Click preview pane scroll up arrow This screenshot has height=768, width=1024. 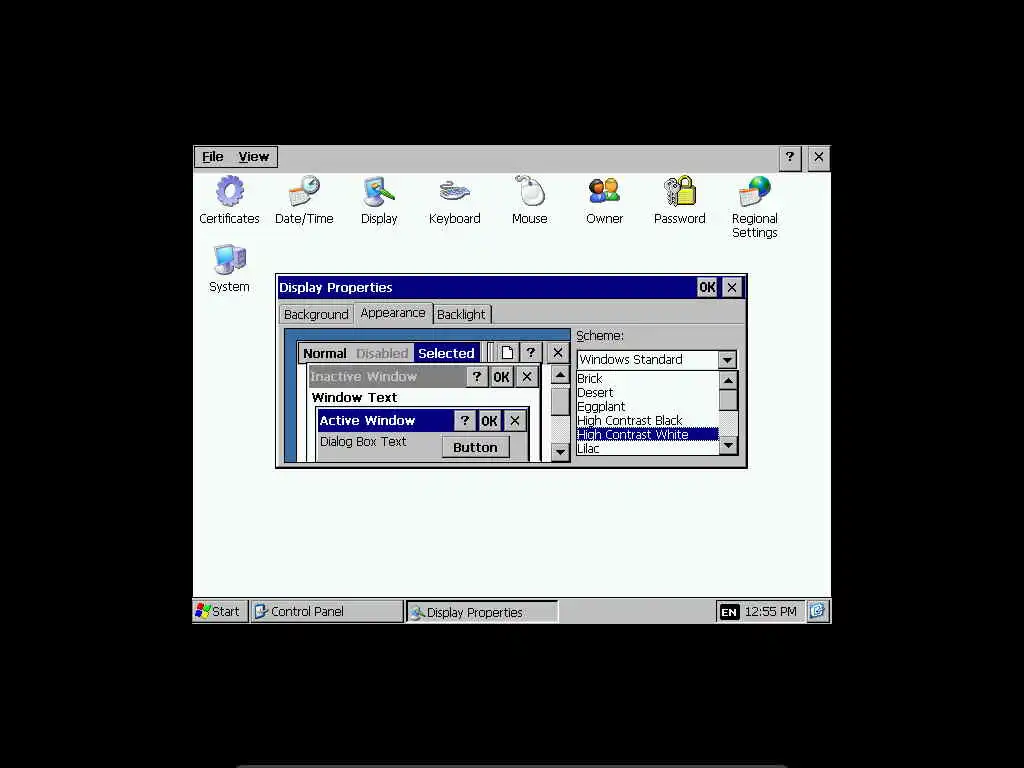[560, 376]
